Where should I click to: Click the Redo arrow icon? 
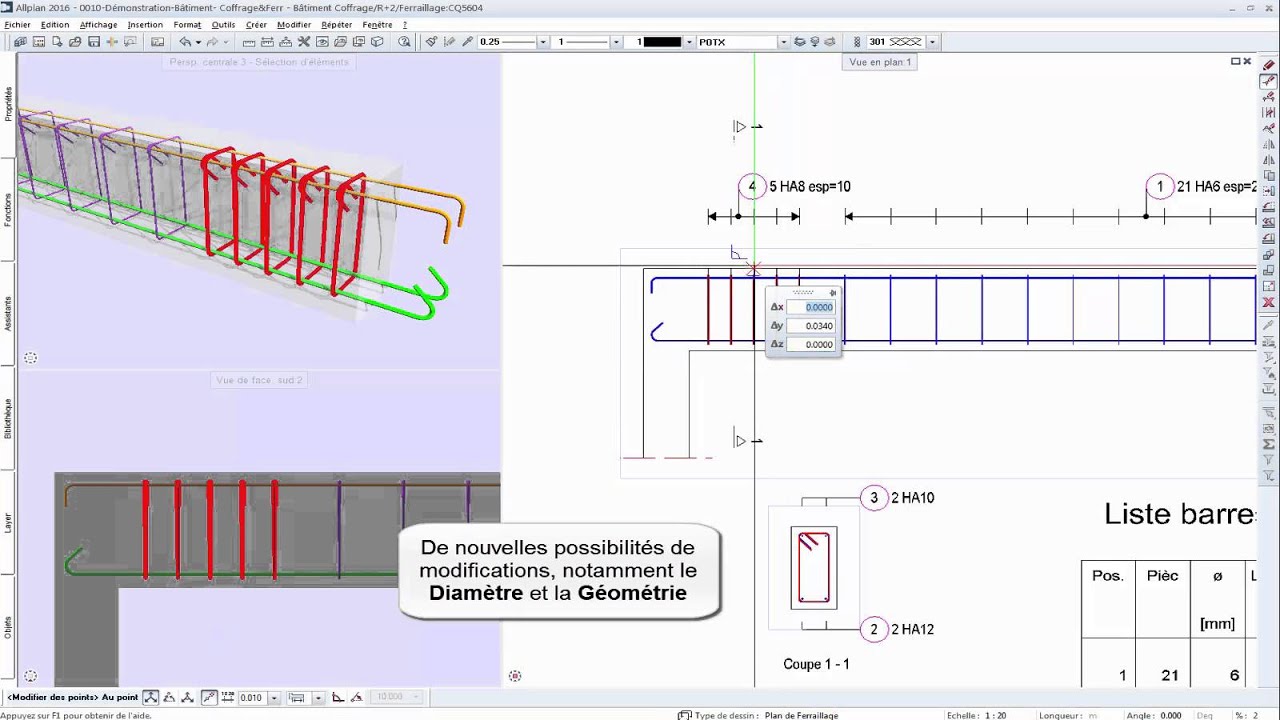(x=212, y=42)
